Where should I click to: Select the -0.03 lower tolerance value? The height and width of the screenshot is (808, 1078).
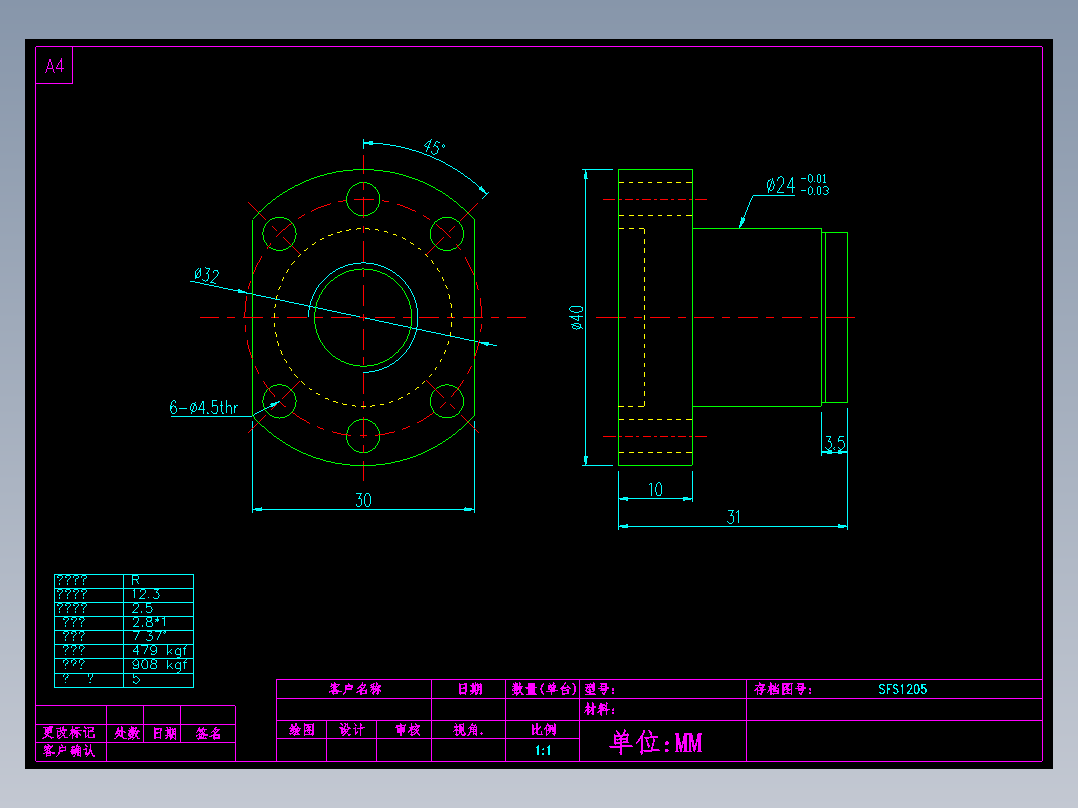(815, 191)
